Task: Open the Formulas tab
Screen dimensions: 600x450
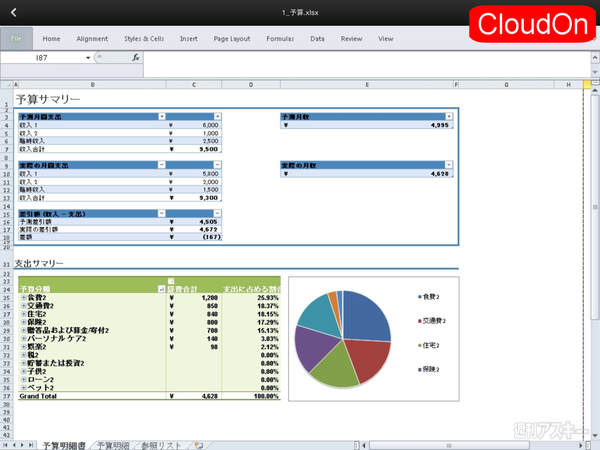Action: 280,39
